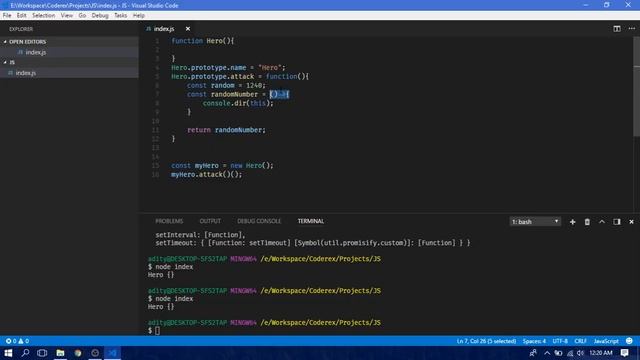Image resolution: width=640 pixels, height=360 pixels.
Task: Switch to the PROBLEMS panel tab
Action: coord(169,221)
